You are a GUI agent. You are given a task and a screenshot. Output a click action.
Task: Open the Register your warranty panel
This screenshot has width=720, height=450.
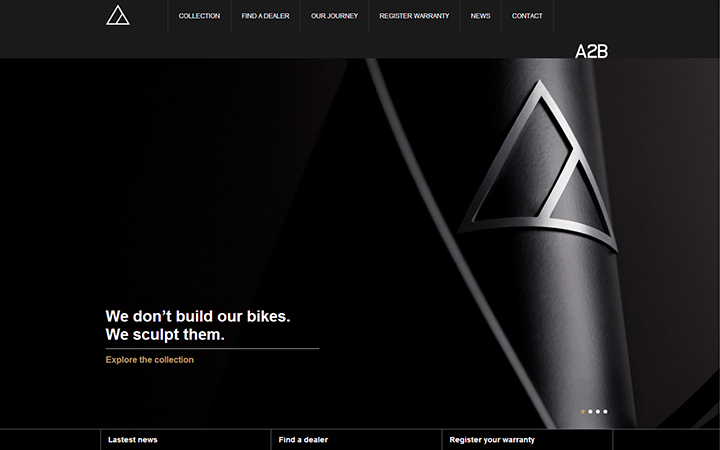click(527, 440)
